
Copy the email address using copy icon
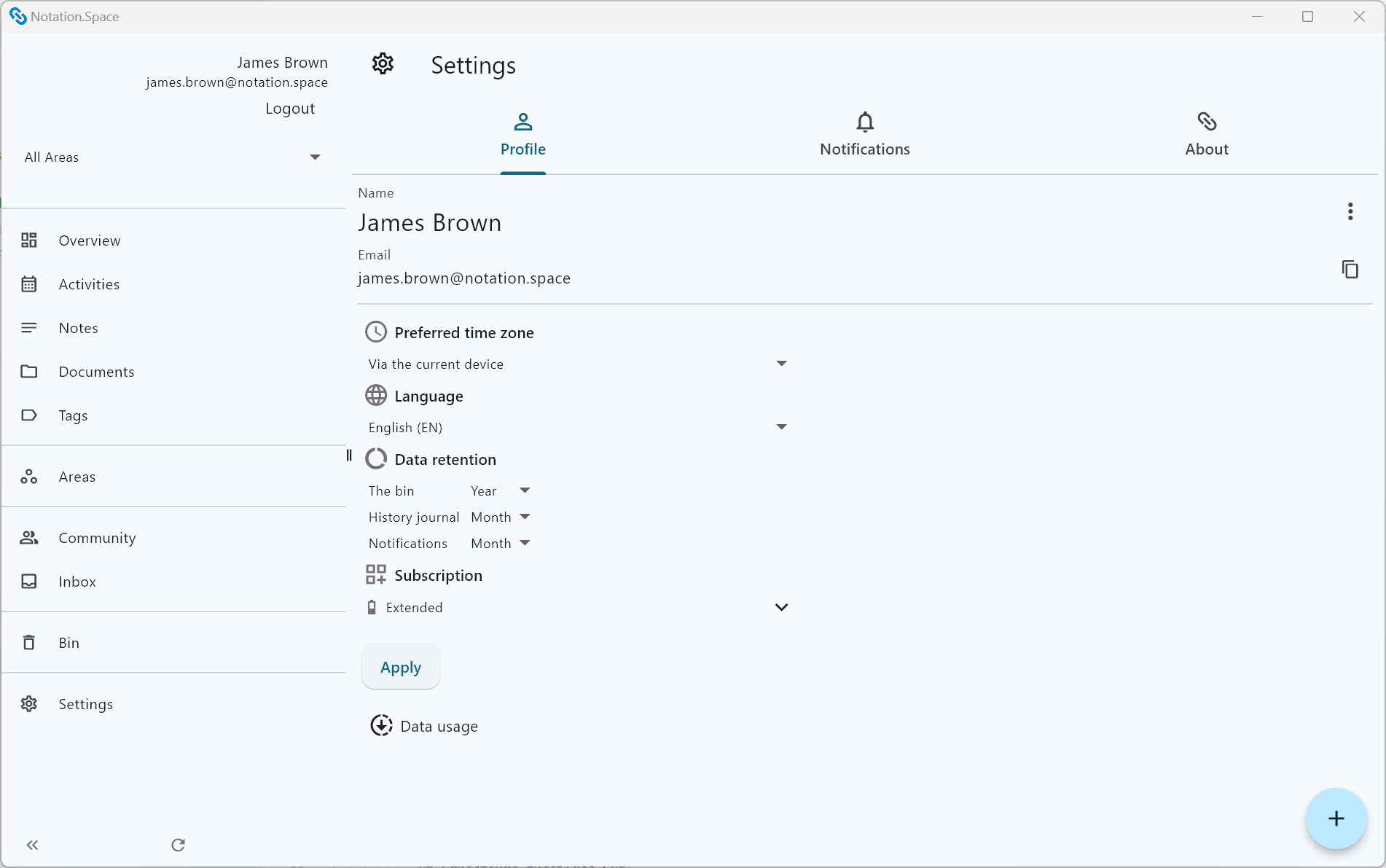point(1350,270)
